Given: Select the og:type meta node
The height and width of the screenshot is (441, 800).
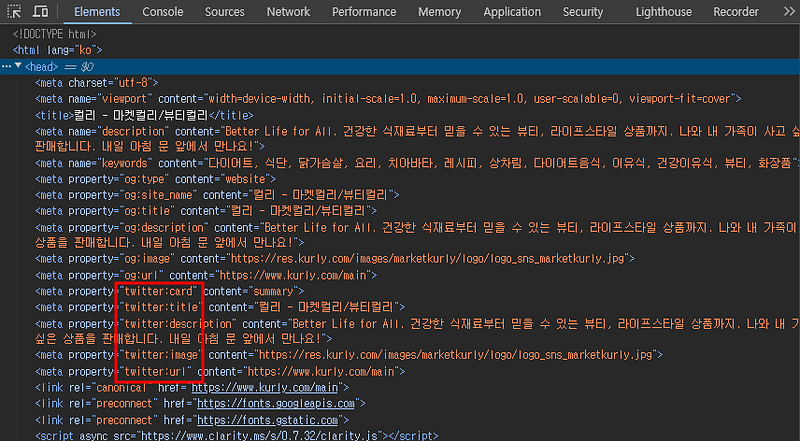Looking at the screenshot, I should click(x=156, y=179).
